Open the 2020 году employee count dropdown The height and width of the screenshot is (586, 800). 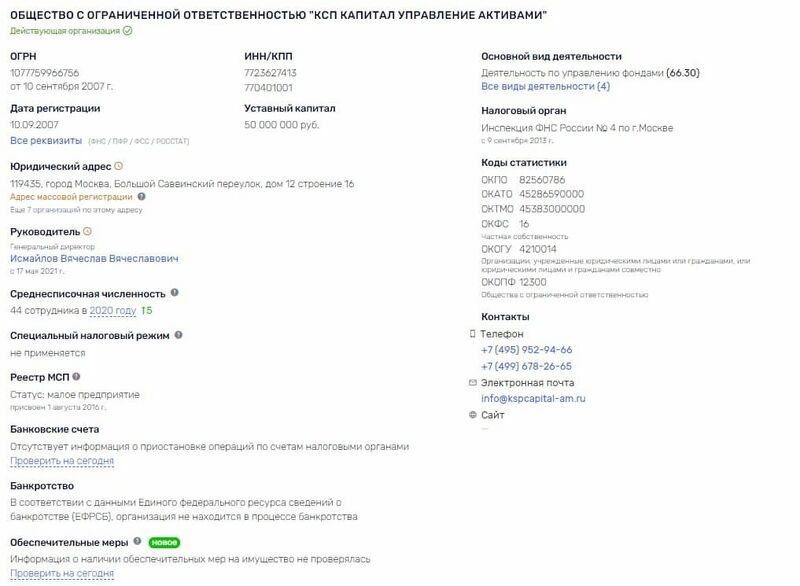113,310
